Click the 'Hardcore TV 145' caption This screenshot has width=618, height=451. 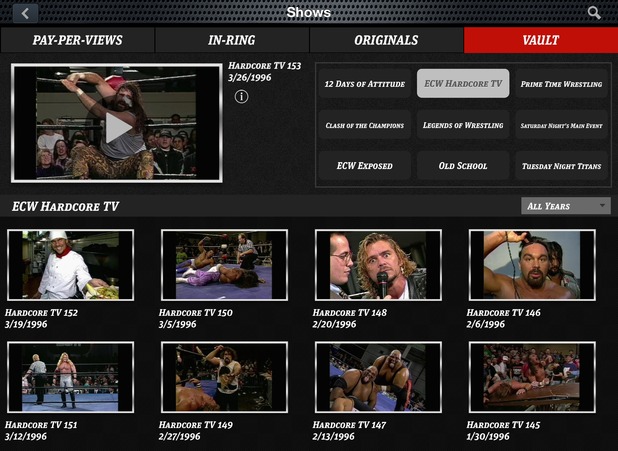[503, 425]
